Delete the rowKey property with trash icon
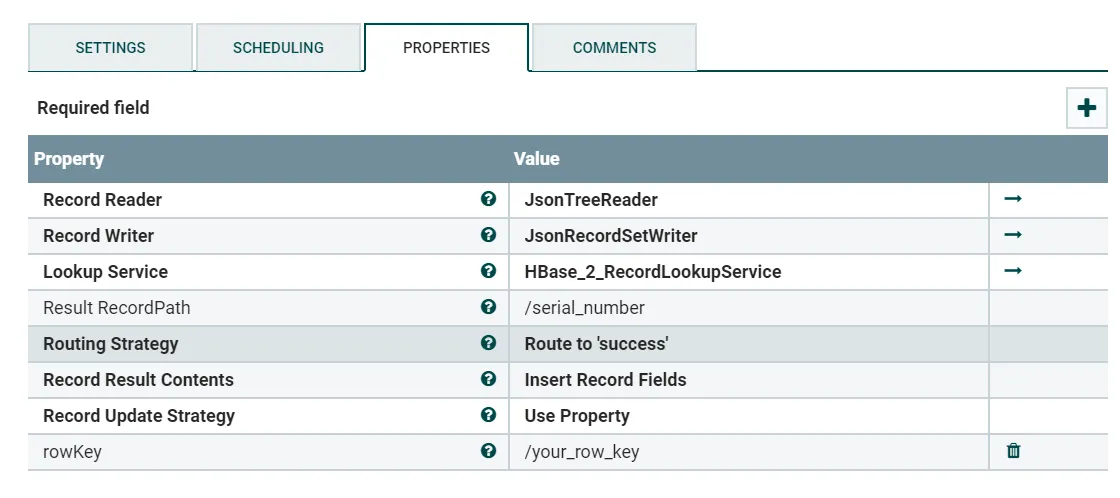1120x498 pixels. [1013, 451]
